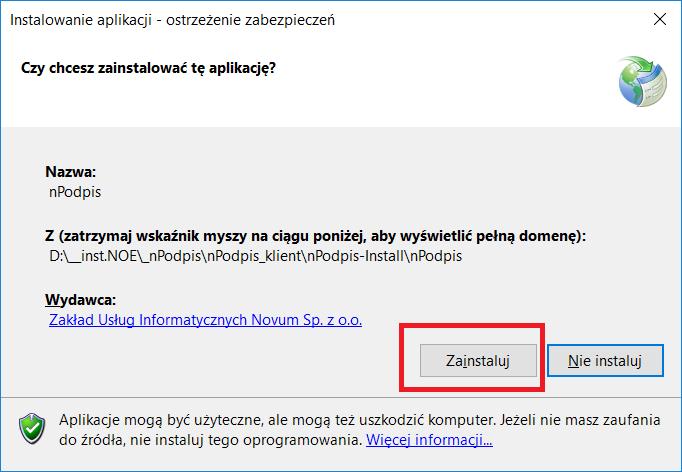Viewport: 682px width, 472px height.
Task: Open the Więcej informacji link
Action: click(429, 440)
